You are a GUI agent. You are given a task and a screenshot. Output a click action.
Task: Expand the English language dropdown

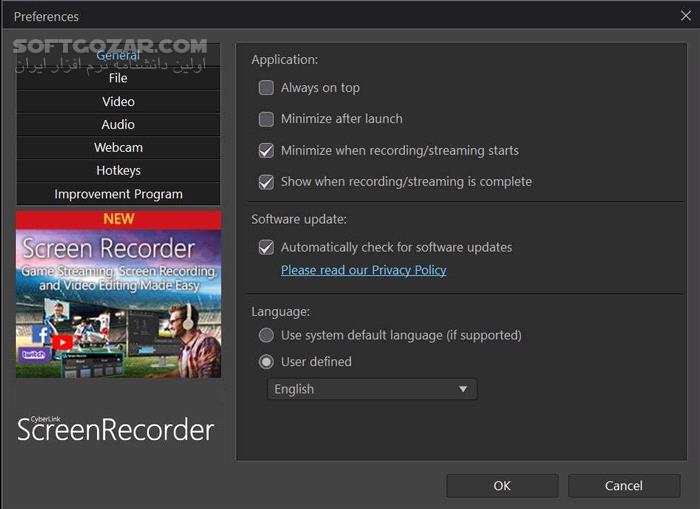372,389
